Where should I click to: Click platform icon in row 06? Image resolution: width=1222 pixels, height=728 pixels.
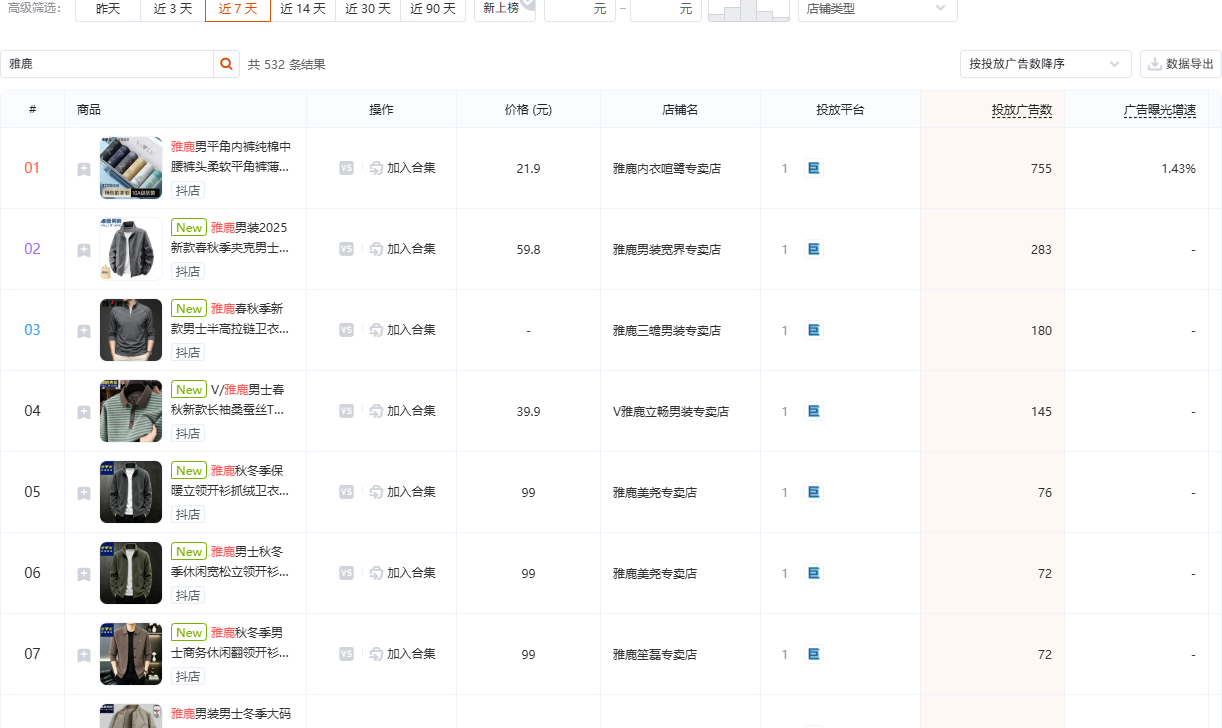pyautogui.click(x=813, y=573)
